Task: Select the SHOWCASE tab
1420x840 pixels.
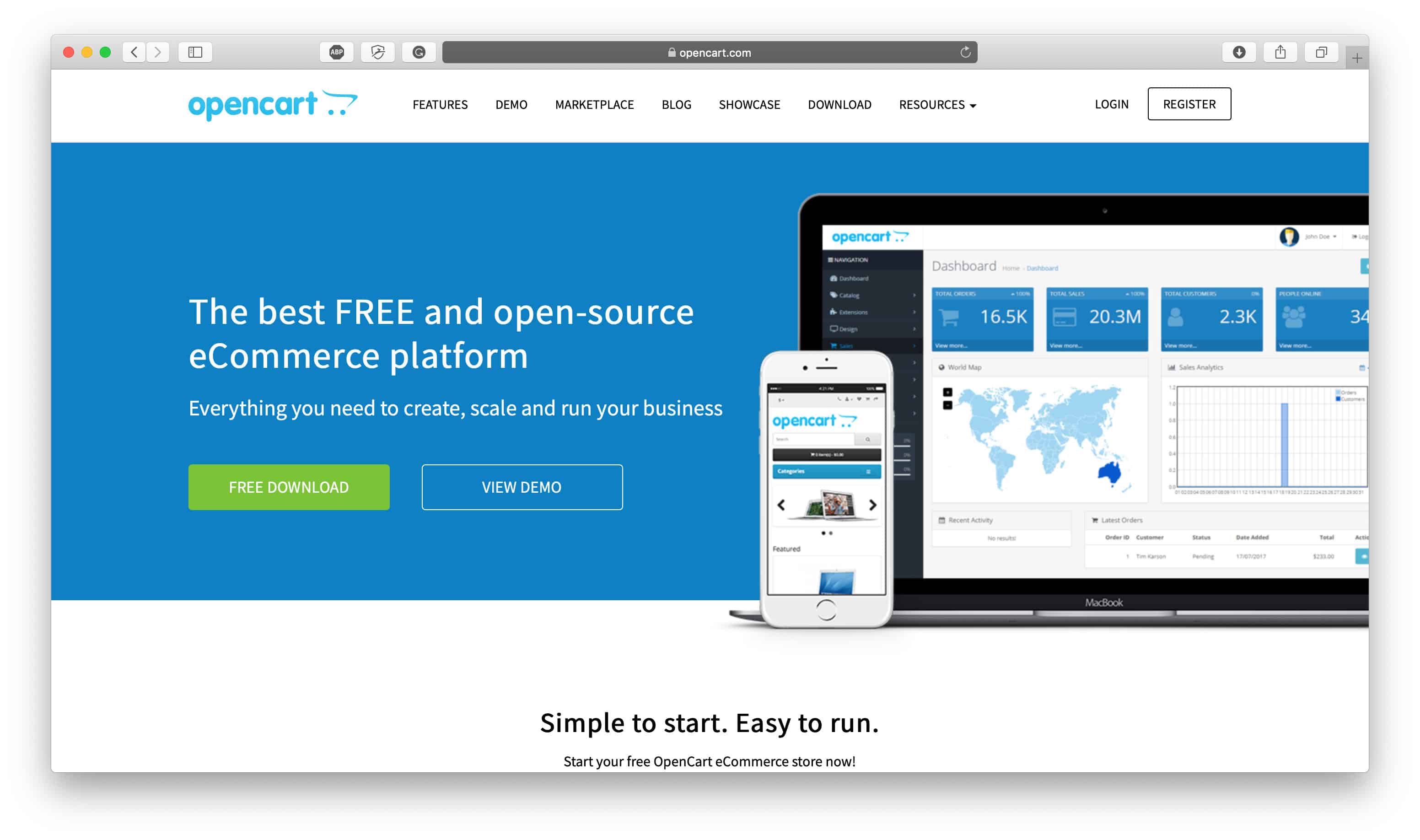Action: pyautogui.click(x=750, y=104)
